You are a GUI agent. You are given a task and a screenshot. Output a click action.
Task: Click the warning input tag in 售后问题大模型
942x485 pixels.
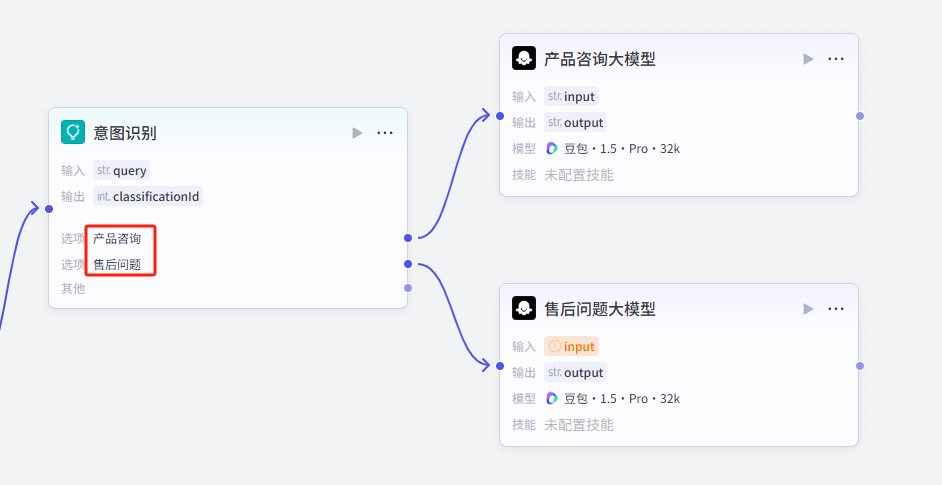pos(572,347)
